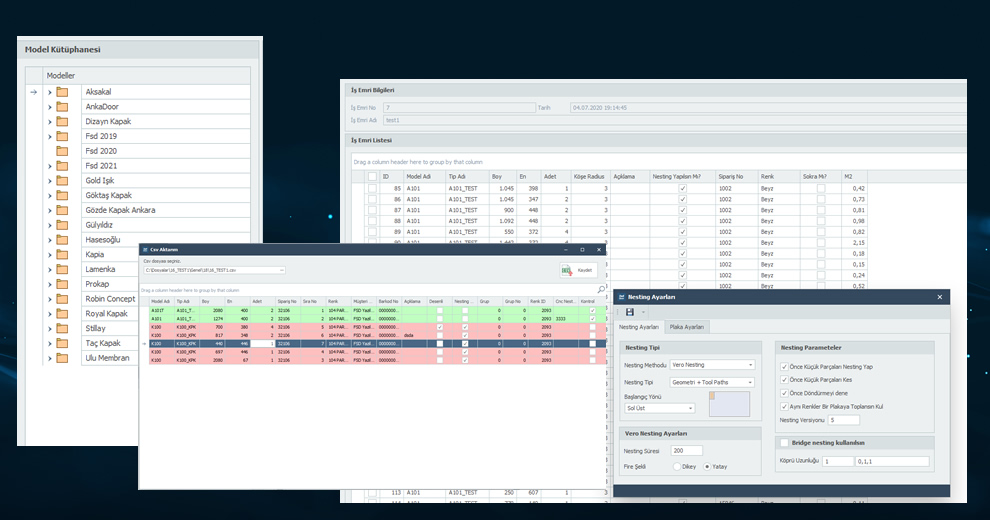Image resolution: width=990 pixels, height=520 pixels.
Task: Click the folder icon beside Gözde Kapak Ankara
Action: pos(62,210)
